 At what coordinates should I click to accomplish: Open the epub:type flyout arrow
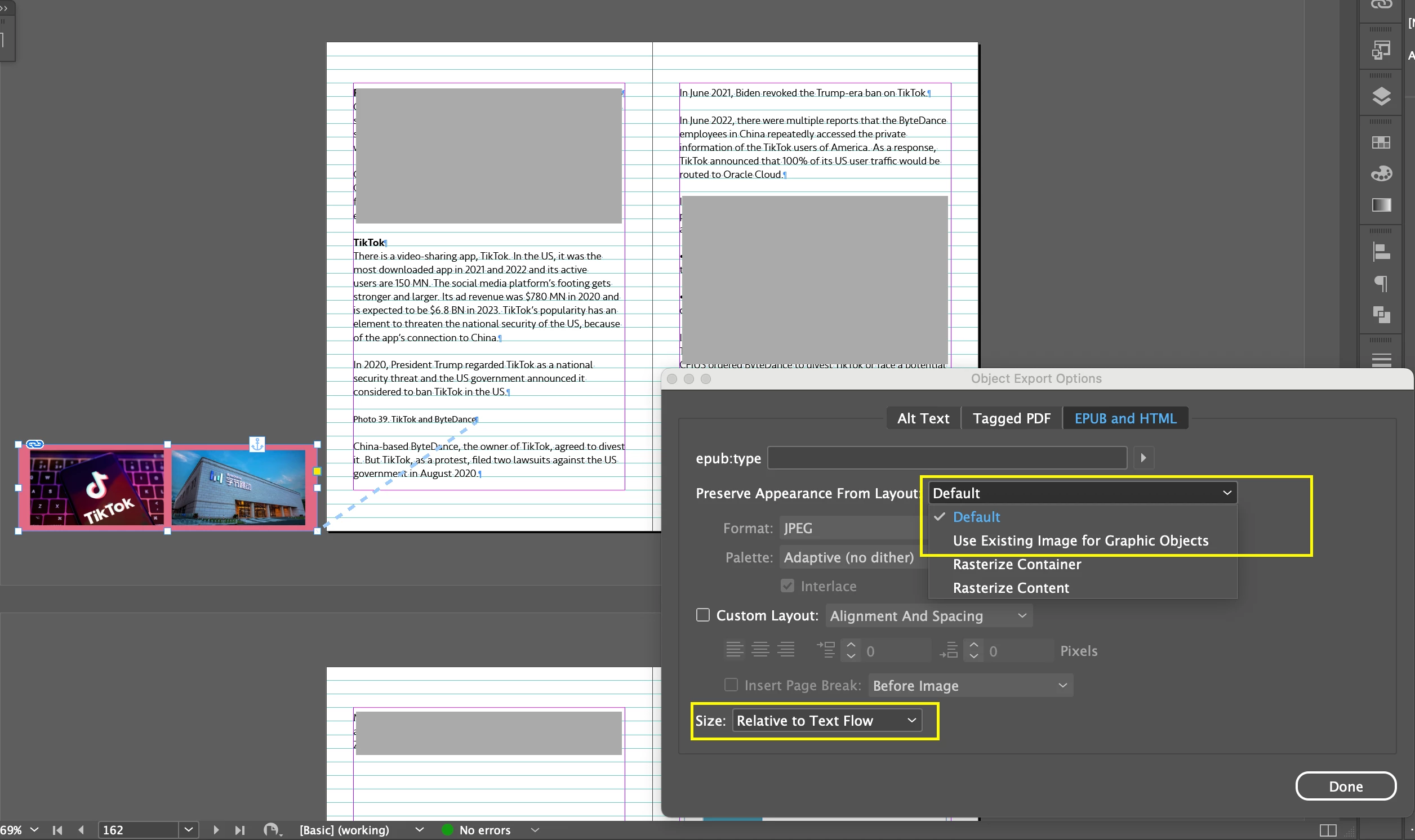coord(1143,458)
